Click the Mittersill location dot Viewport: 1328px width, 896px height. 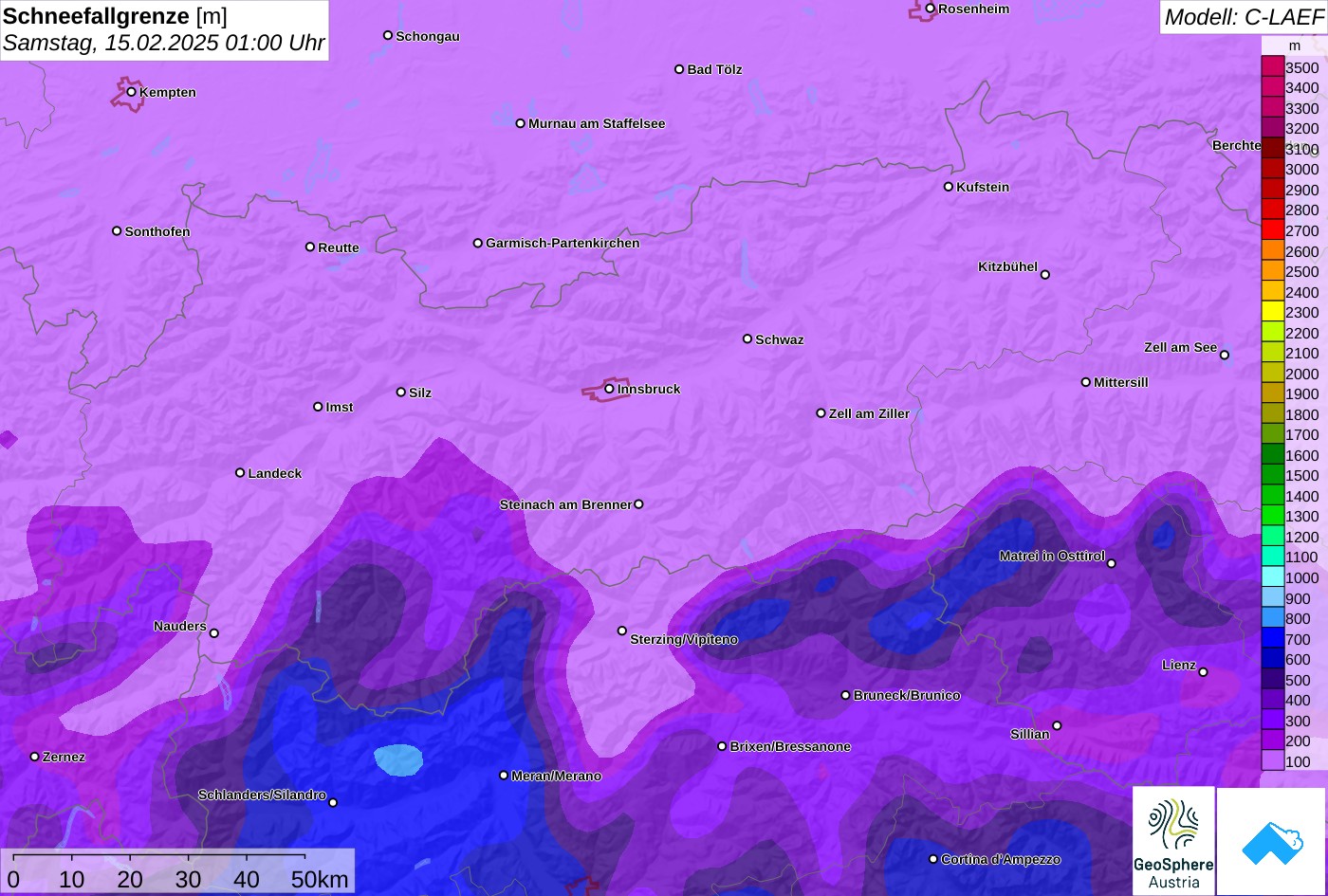(1086, 382)
